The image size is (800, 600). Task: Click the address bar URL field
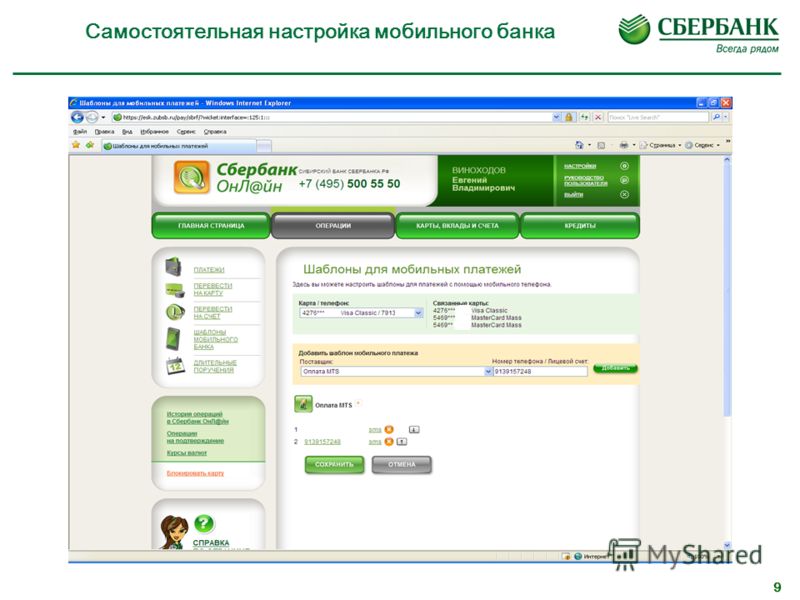point(332,117)
